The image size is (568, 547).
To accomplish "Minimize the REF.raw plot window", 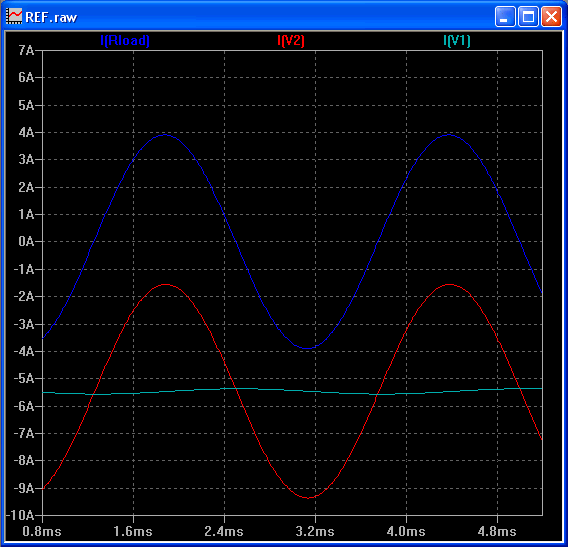I will tap(505, 17).
